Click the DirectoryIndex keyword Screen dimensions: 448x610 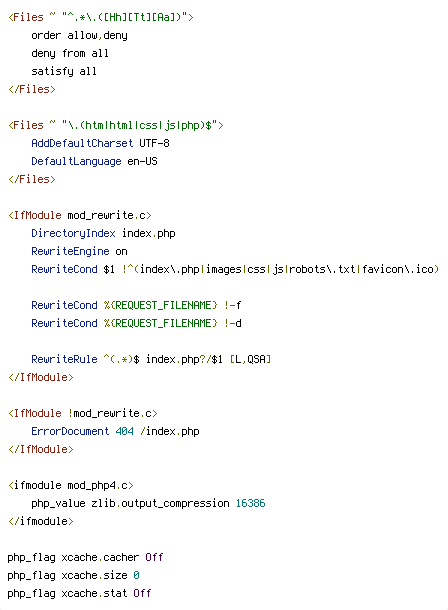(x=73, y=233)
